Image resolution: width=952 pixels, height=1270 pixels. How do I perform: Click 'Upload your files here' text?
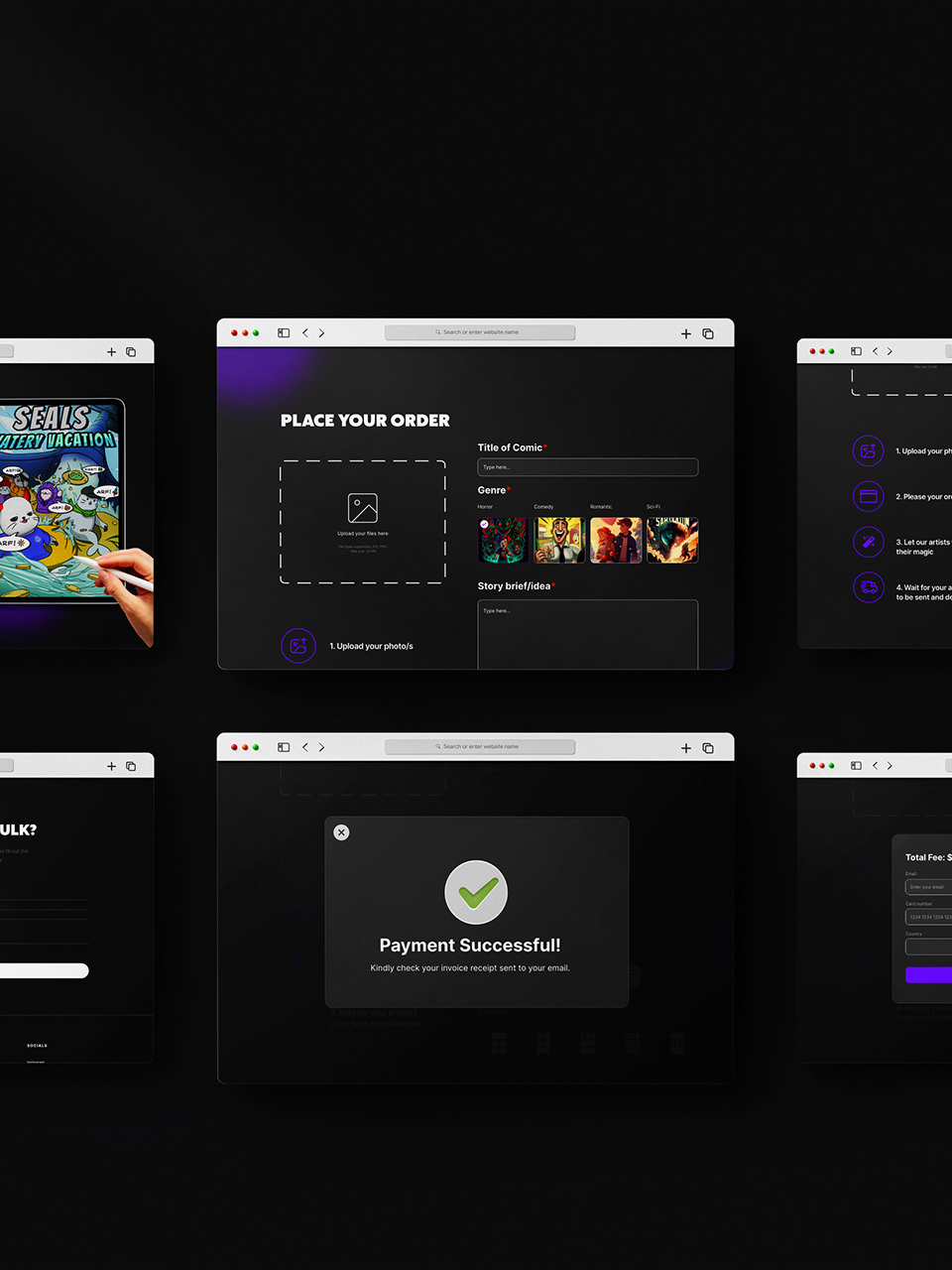[363, 534]
